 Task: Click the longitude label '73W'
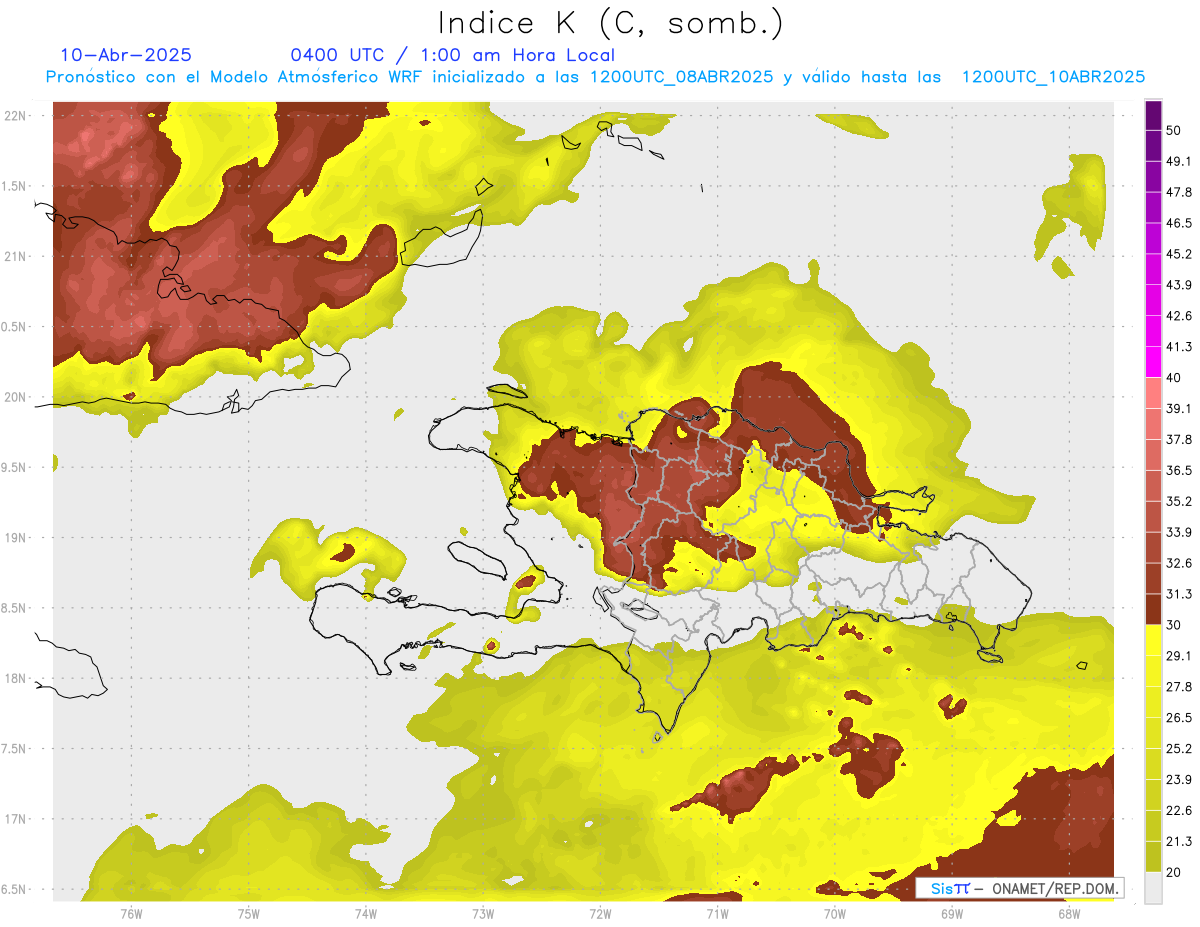[x=483, y=913]
